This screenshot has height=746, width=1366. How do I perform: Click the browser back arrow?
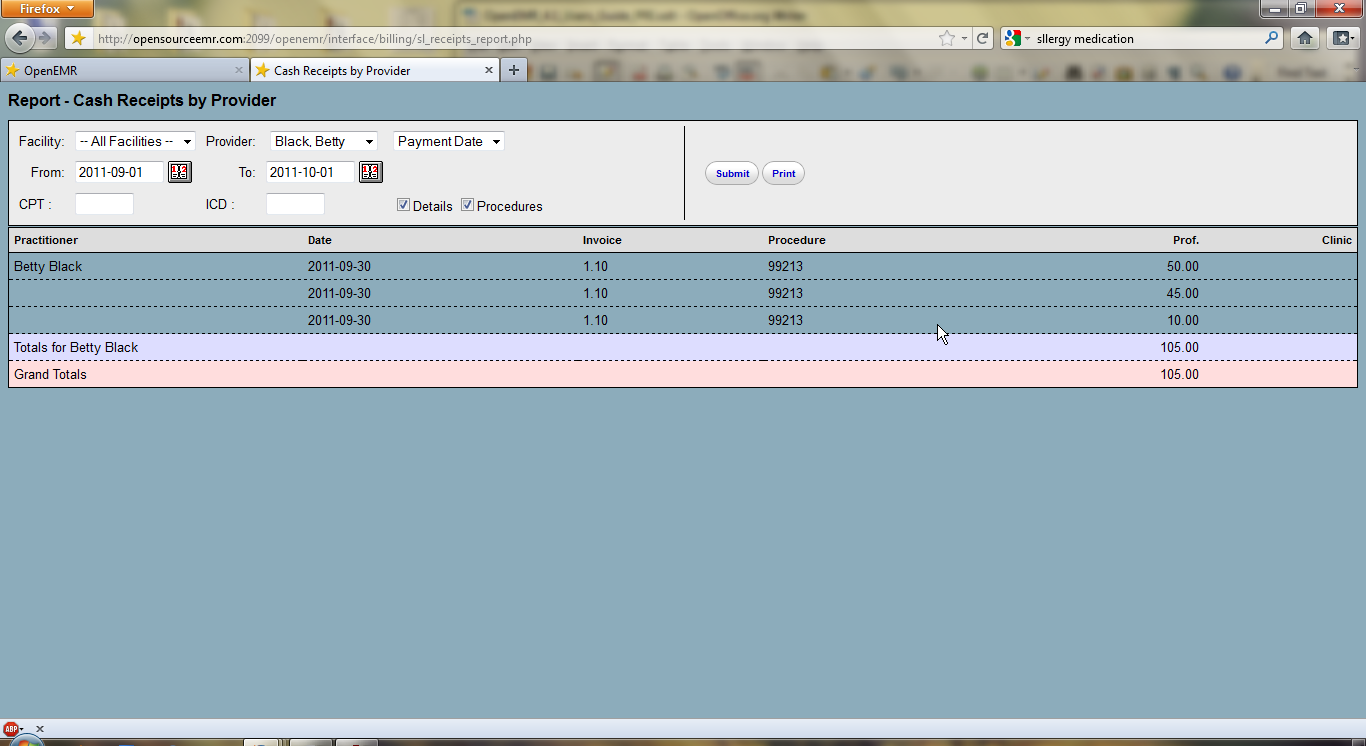point(19,38)
